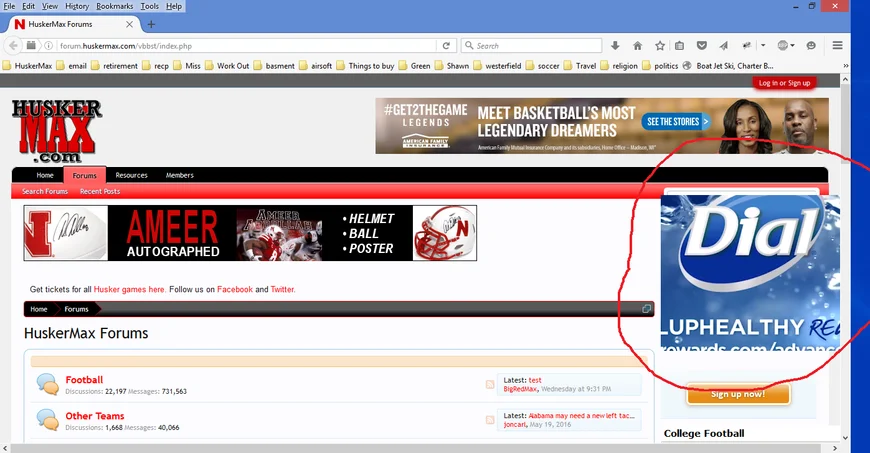Click the browser Back arrow button
The height and width of the screenshot is (453, 870).
click(13, 46)
